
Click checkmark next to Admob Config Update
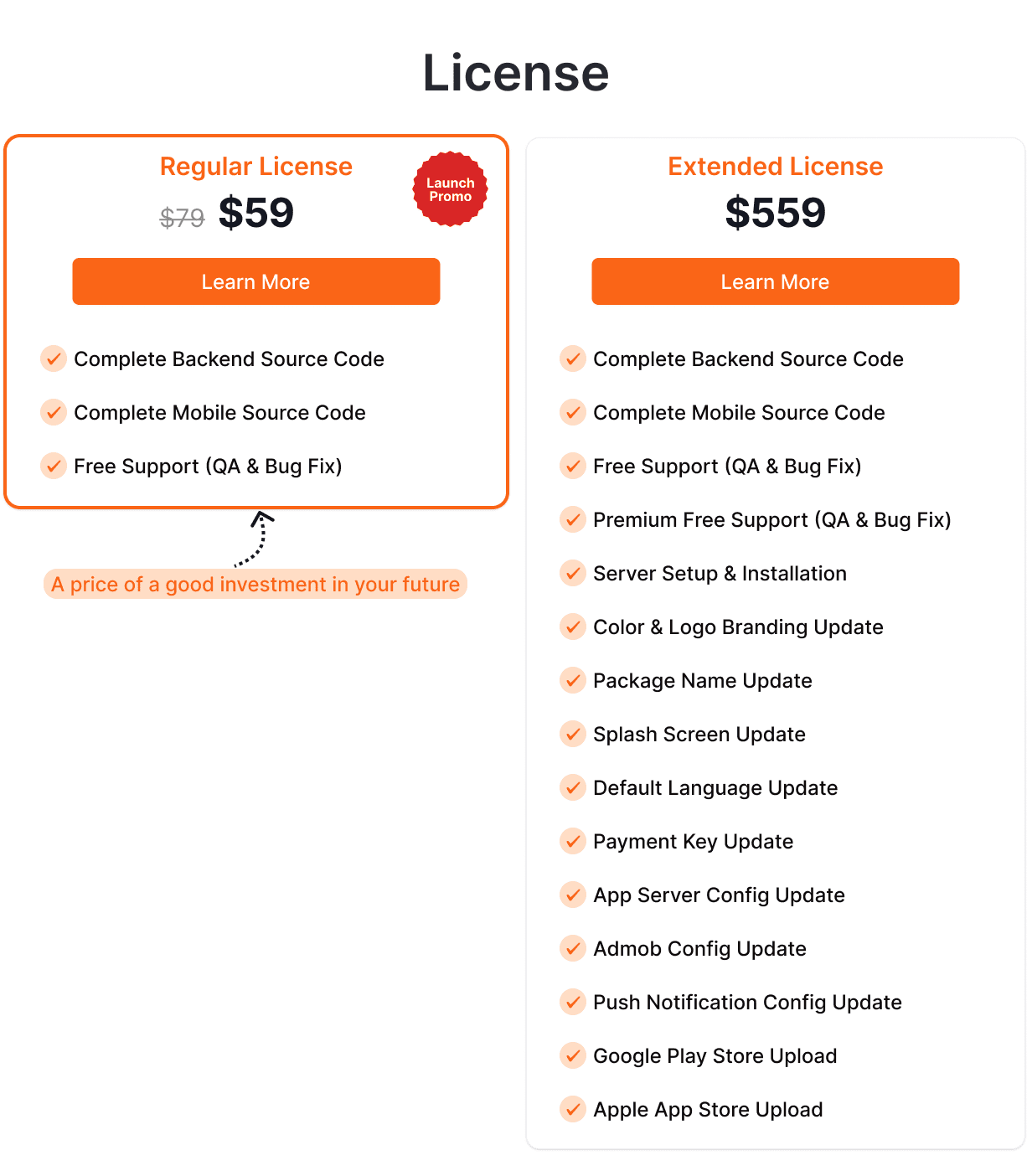(x=573, y=948)
